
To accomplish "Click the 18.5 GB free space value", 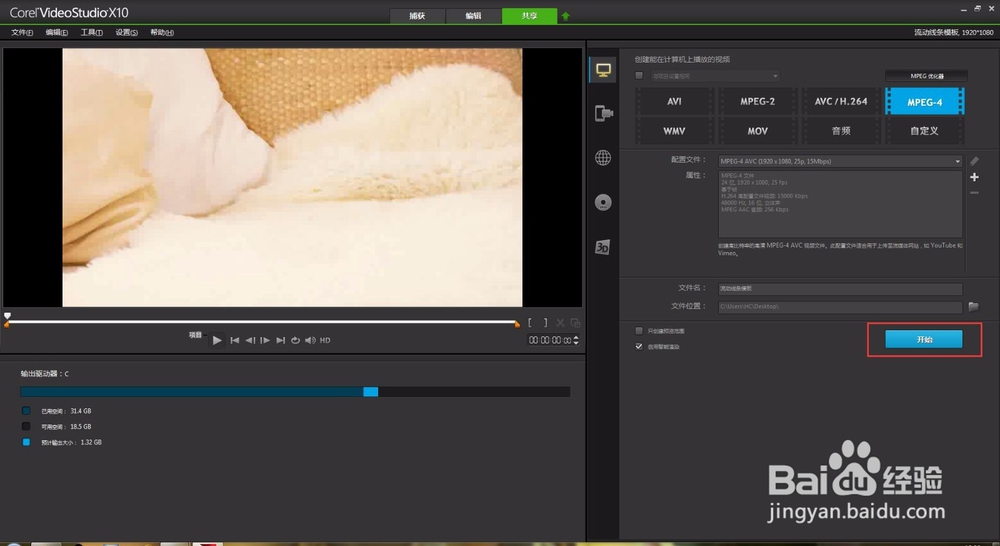I will coord(80,427).
